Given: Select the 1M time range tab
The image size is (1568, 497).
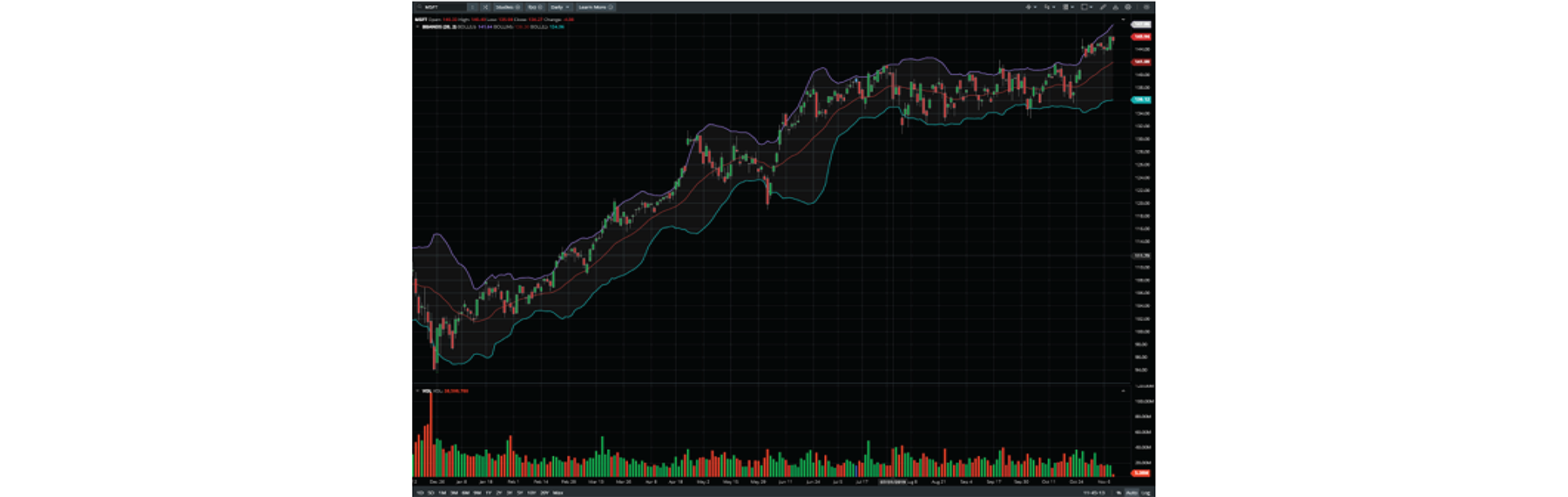Looking at the screenshot, I should click(443, 493).
